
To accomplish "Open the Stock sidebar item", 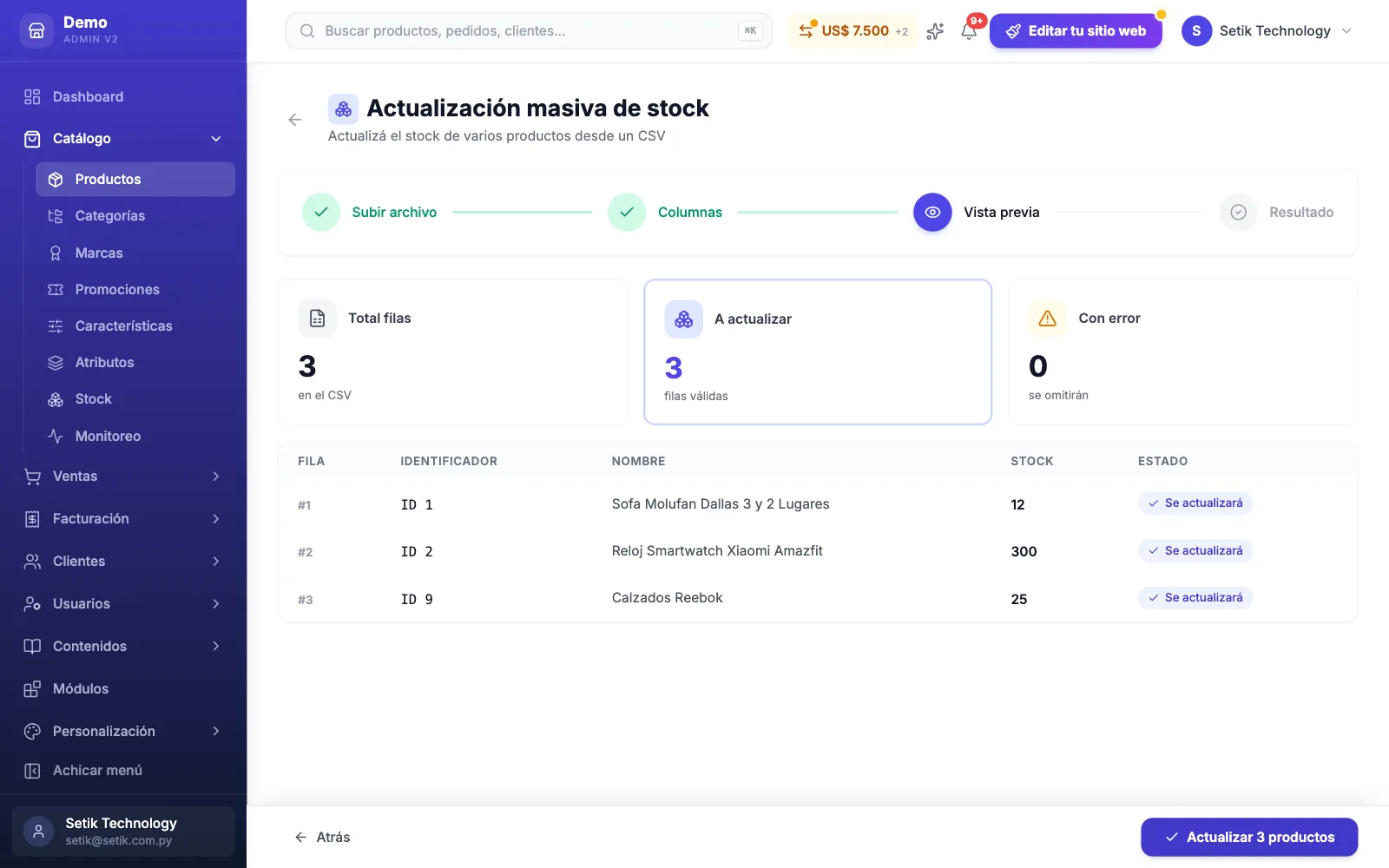I will tap(135, 399).
